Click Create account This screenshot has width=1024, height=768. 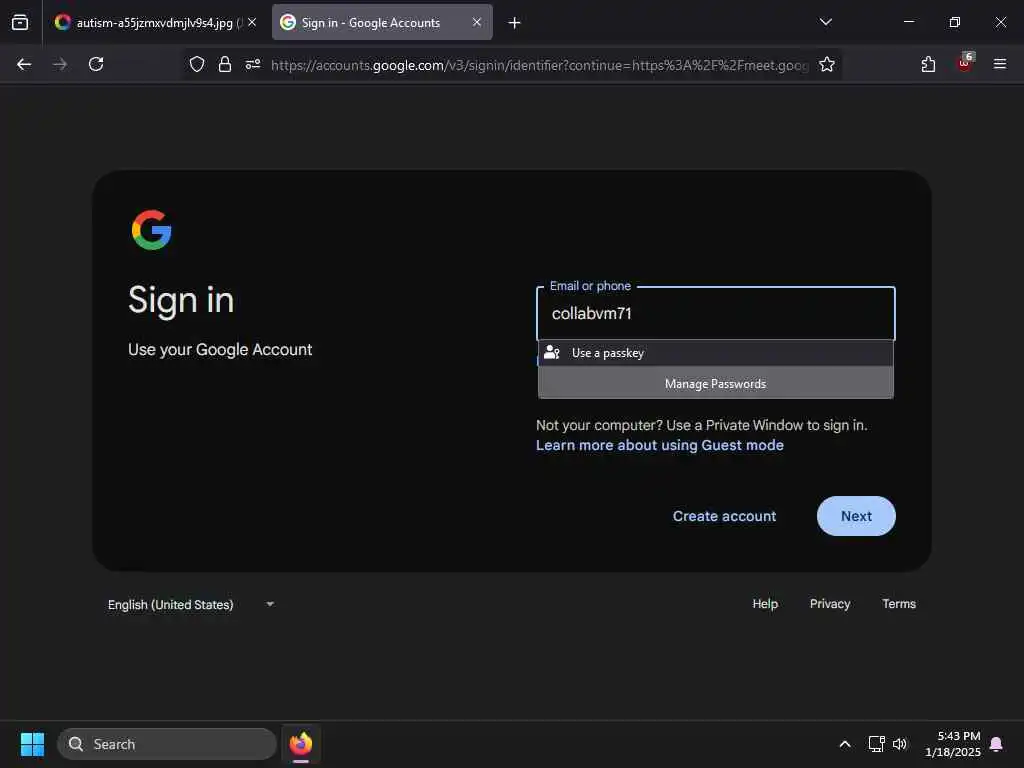(724, 516)
